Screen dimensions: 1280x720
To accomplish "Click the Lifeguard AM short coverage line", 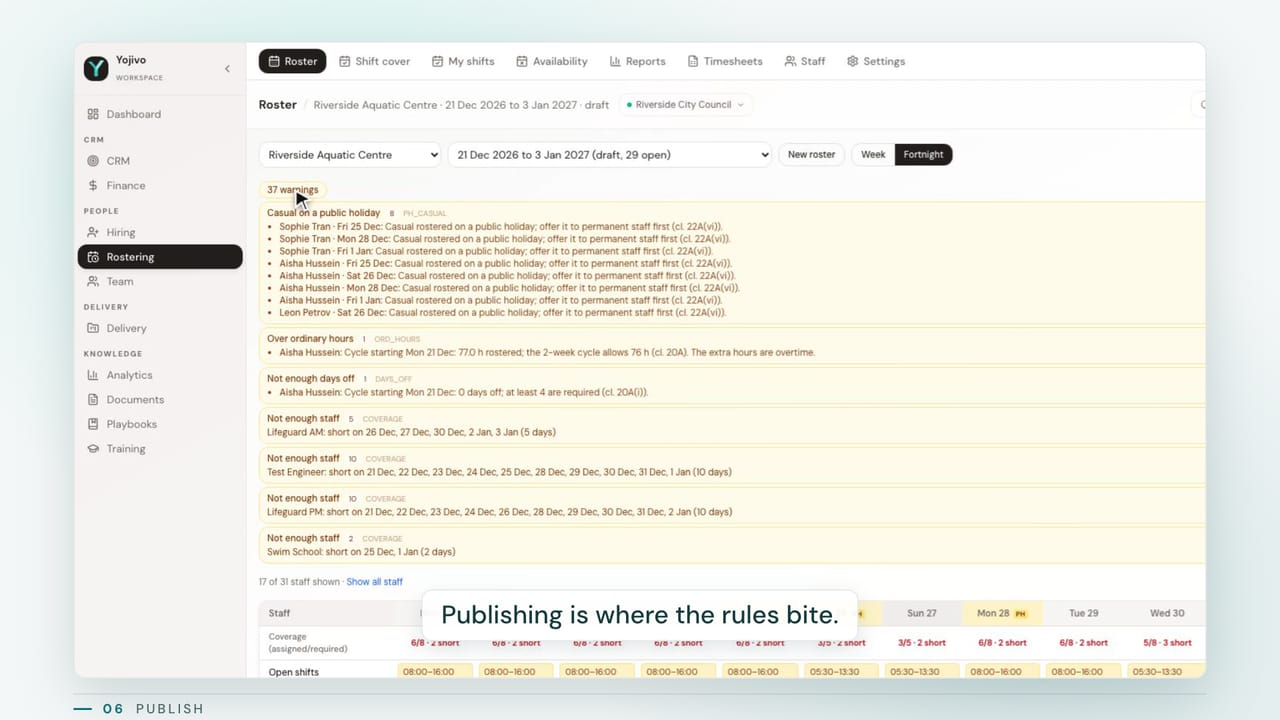I will click(411, 432).
